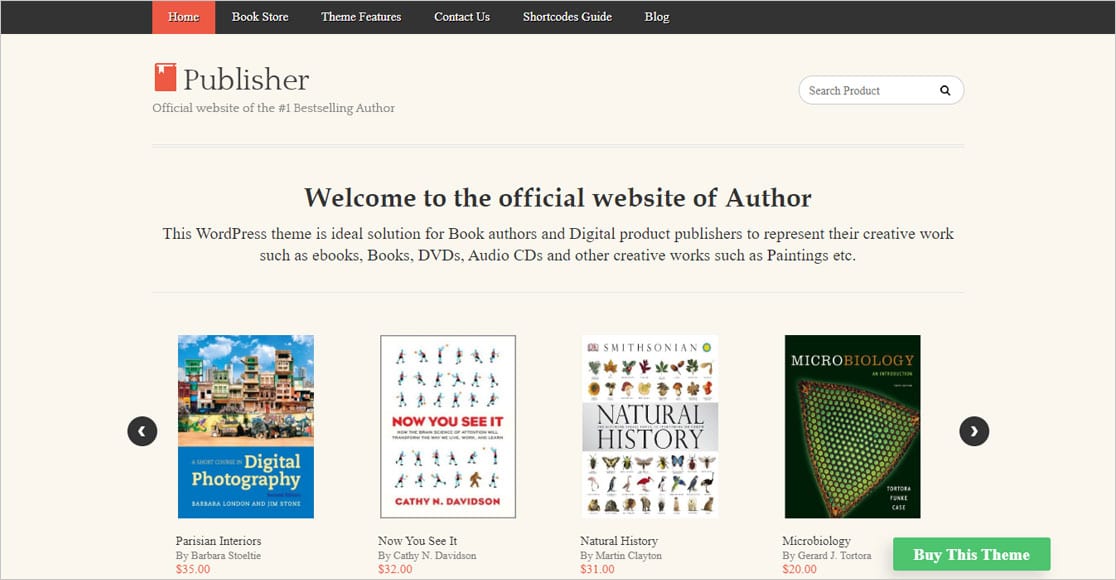
Task: Go to the Home menu item
Action: pos(184,17)
